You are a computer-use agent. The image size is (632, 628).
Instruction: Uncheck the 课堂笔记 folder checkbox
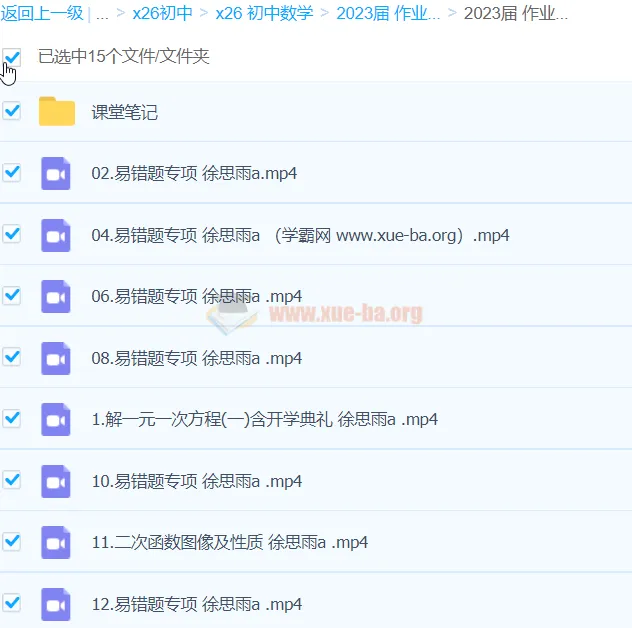pyautogui.click(x=12, y=111)
